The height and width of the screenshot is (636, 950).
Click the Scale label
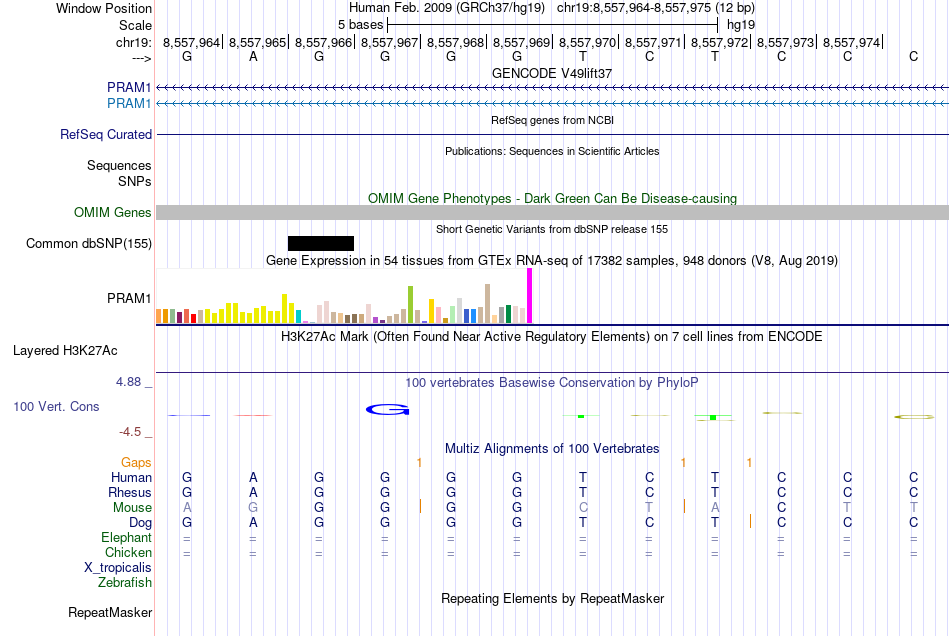click(135, 25)
